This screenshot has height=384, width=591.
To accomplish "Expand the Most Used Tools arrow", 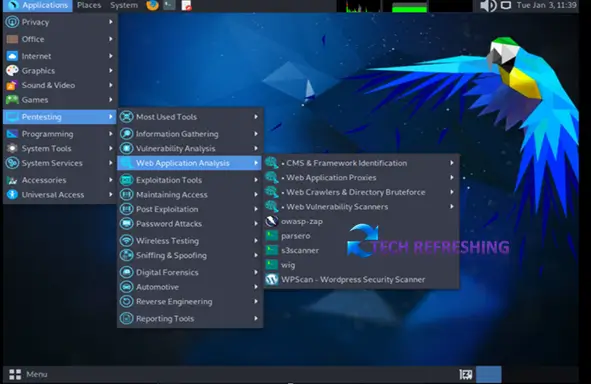I will 256,117.
